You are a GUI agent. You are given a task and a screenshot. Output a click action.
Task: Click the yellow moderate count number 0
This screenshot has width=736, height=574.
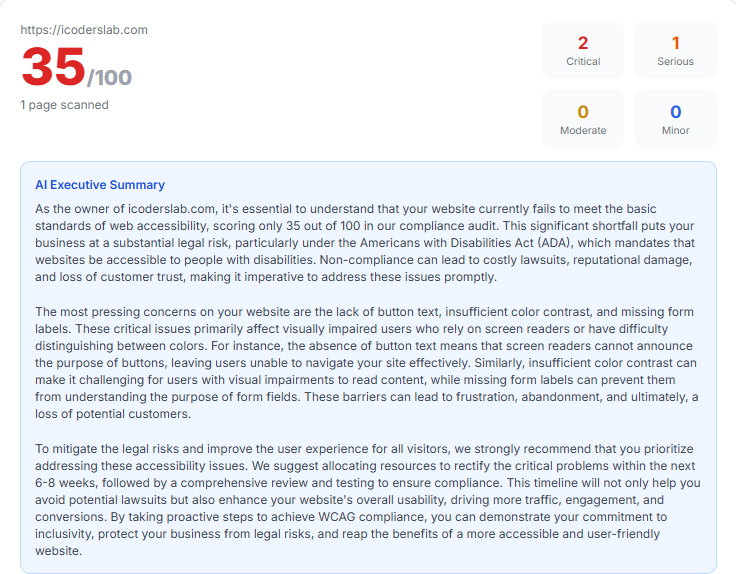click(583, 112)
